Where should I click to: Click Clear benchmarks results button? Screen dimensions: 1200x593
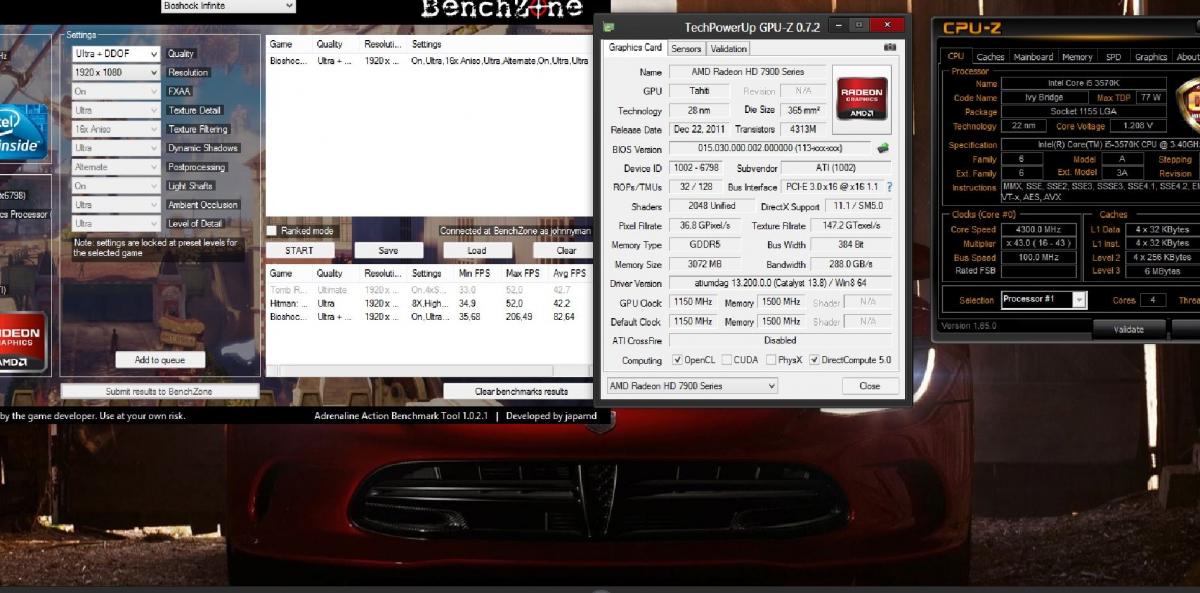[x=518, y=391]
